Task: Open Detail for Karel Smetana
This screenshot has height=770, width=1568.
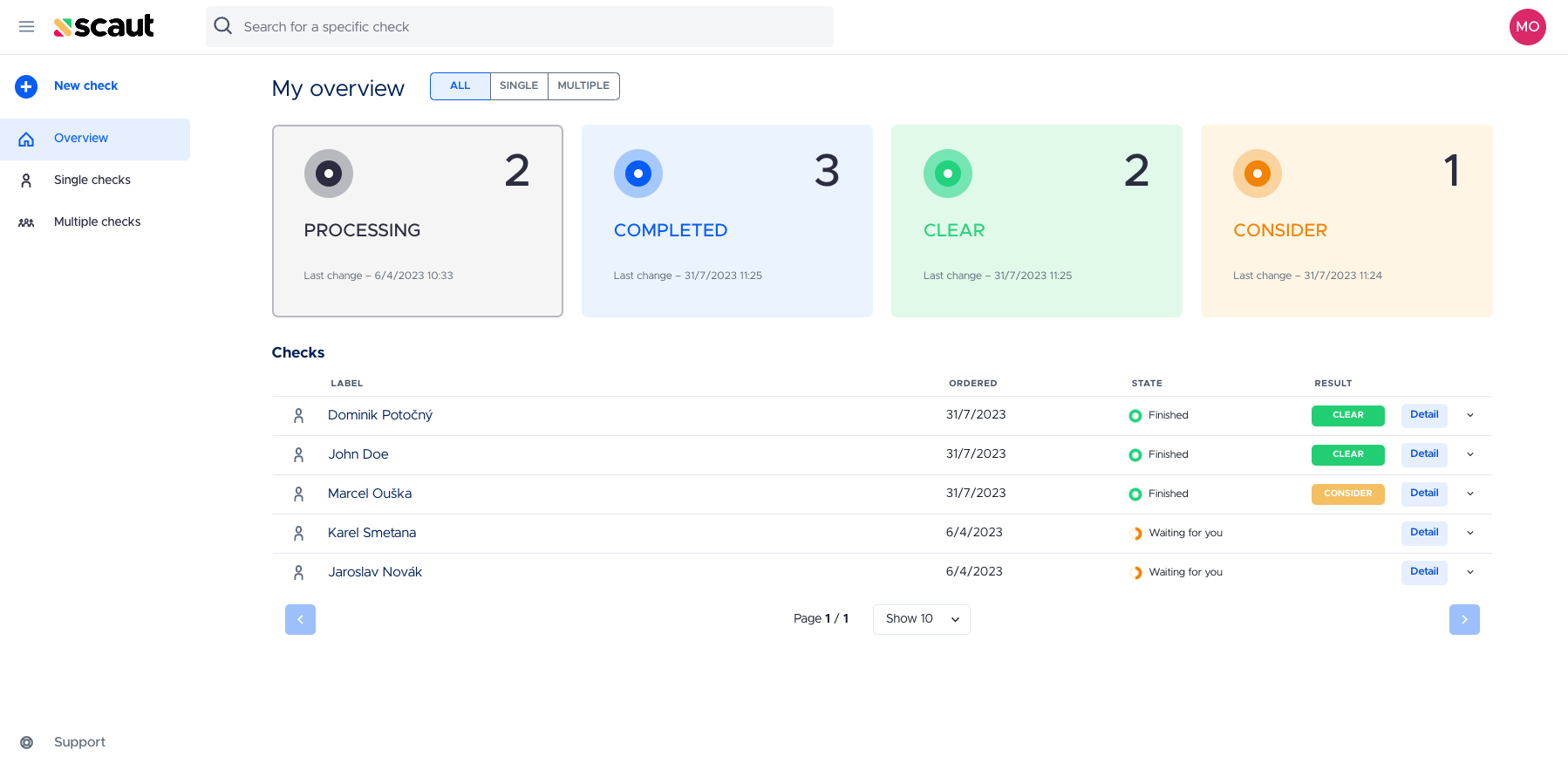Action: click(1424, 533)
